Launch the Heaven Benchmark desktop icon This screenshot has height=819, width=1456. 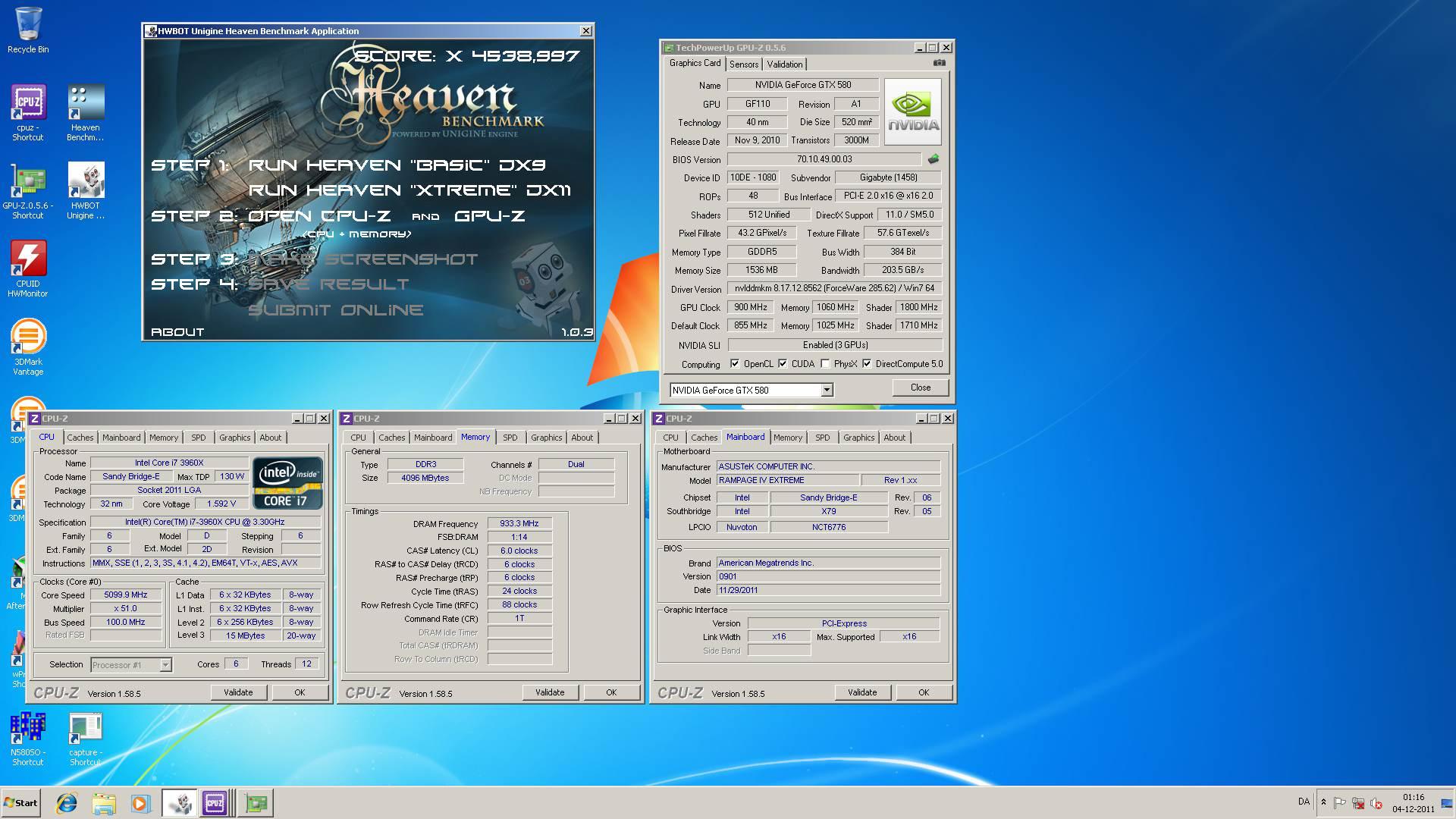point(86,112)
